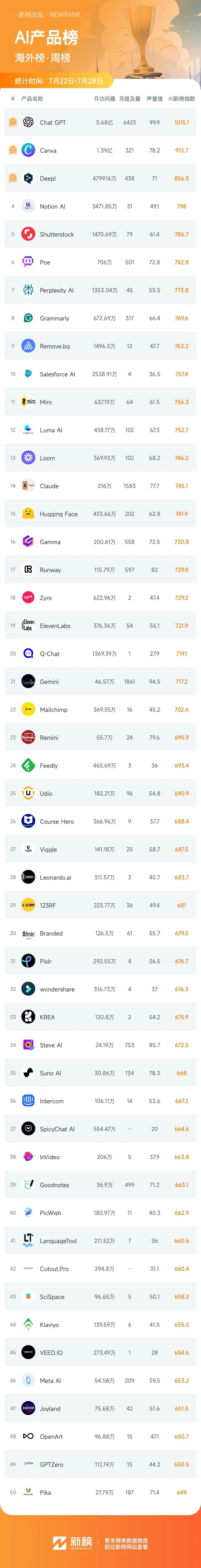Click the Claude product name
This screenshot has height=1568, width=201.
49,486
